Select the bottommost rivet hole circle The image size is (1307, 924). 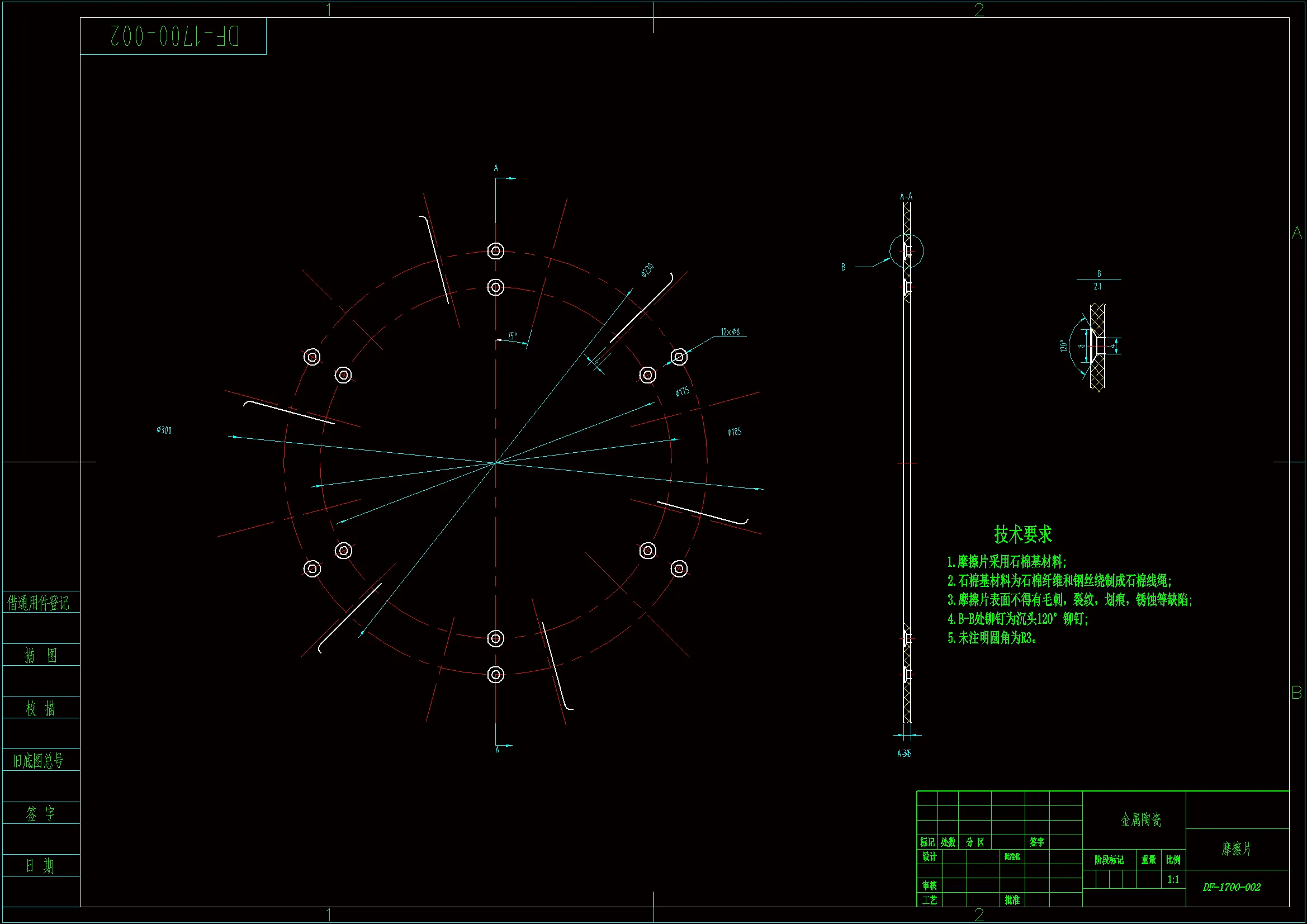495,675
